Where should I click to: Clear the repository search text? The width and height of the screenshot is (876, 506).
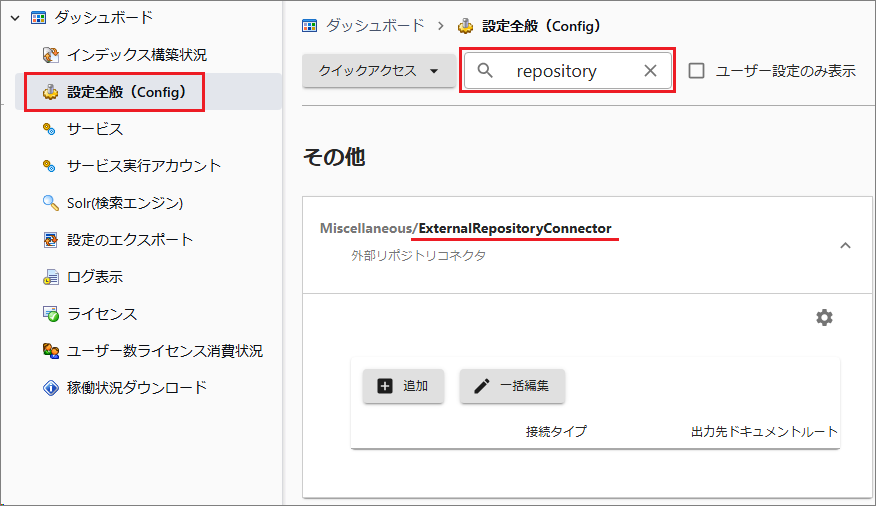[x=650, y=71]
